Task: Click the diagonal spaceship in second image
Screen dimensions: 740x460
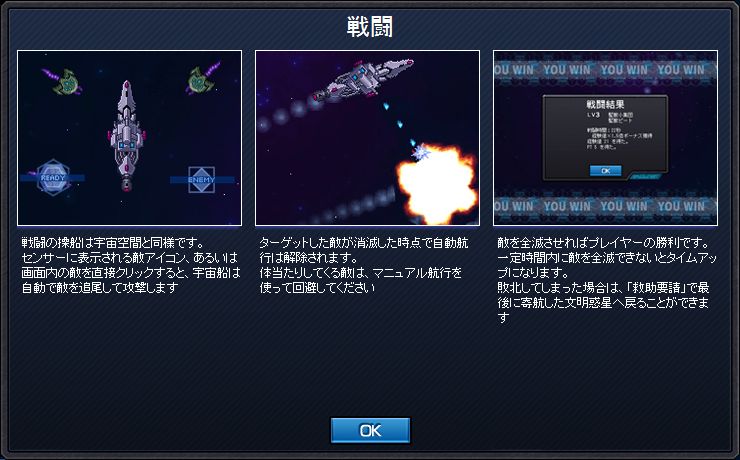Action: 362,78
